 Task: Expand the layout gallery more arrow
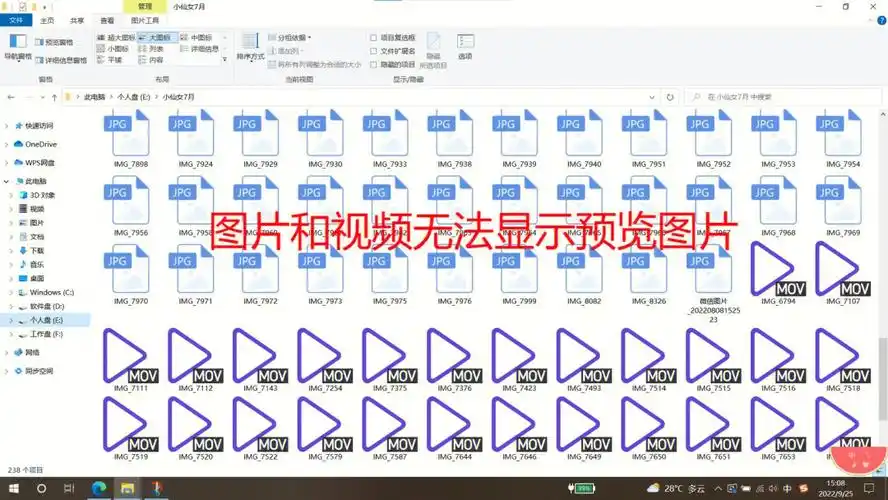point(225,59)
